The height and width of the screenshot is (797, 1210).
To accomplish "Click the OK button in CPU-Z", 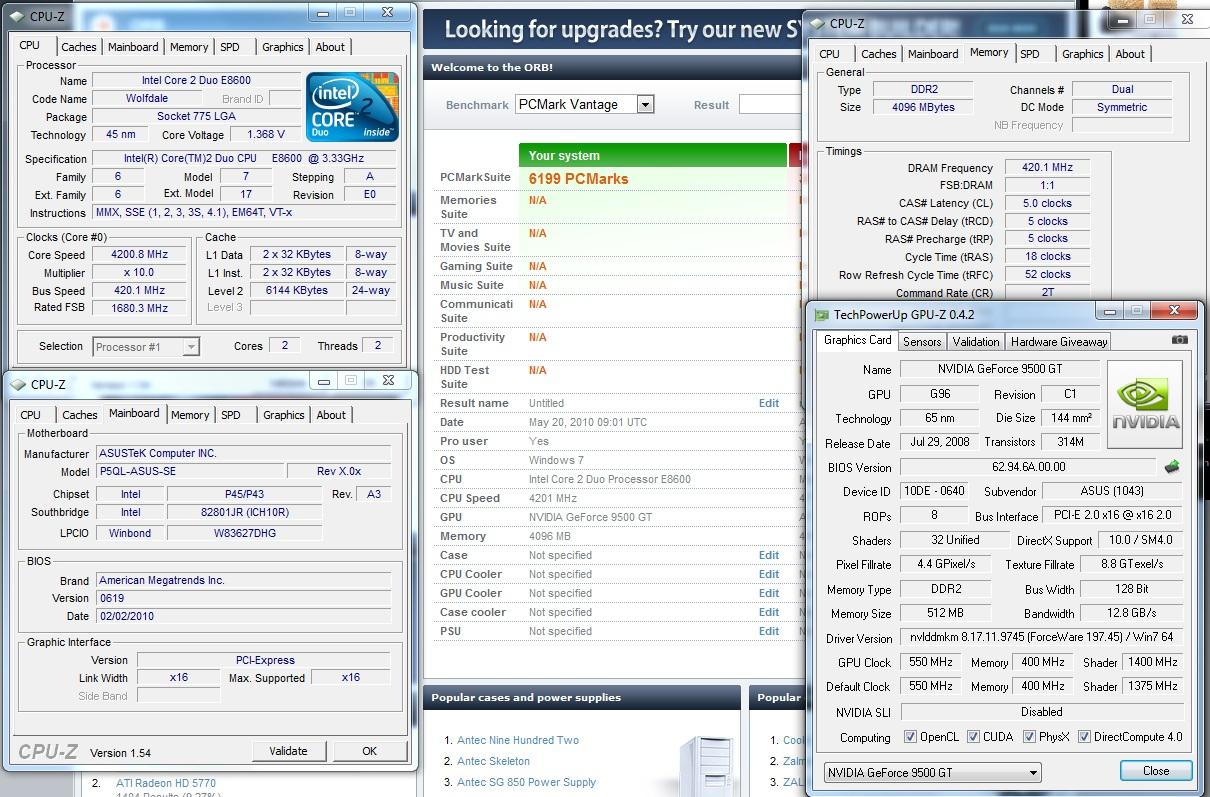I will click(369, 751).
